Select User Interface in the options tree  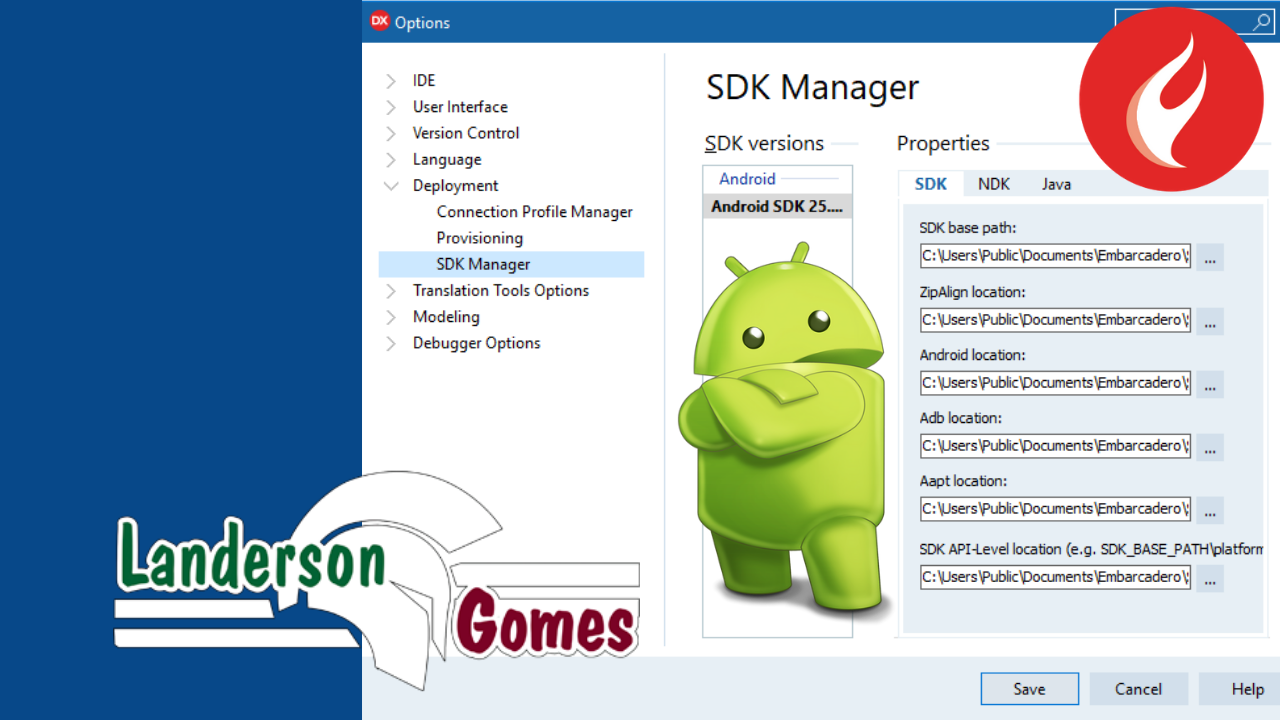point(460,107)
